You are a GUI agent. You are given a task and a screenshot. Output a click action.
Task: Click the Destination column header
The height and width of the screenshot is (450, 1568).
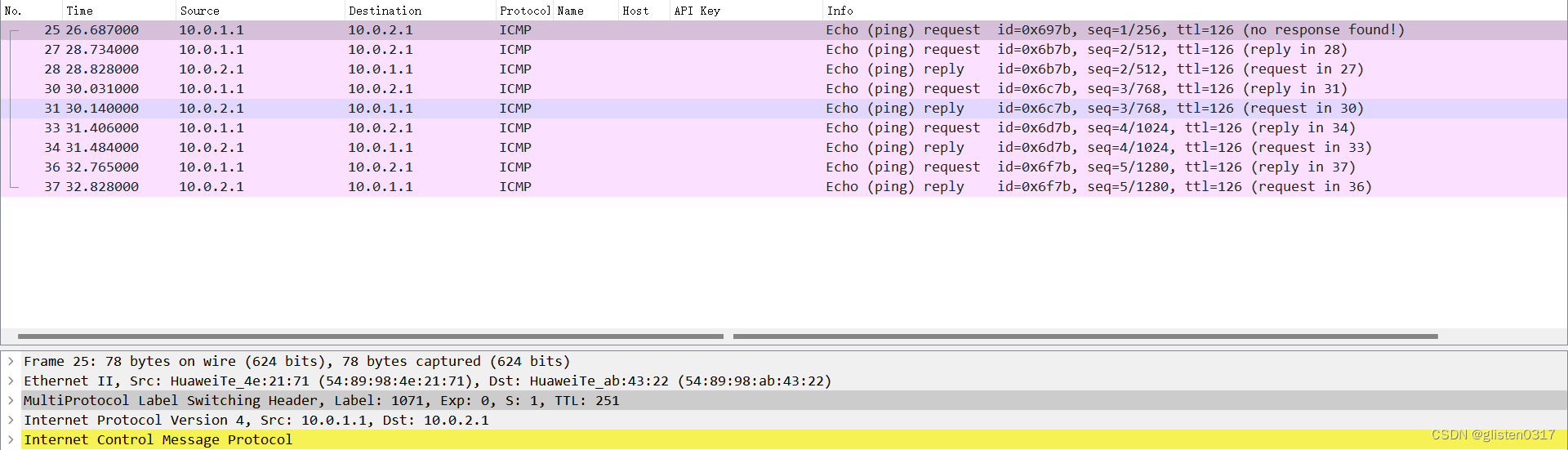point(420,11)
